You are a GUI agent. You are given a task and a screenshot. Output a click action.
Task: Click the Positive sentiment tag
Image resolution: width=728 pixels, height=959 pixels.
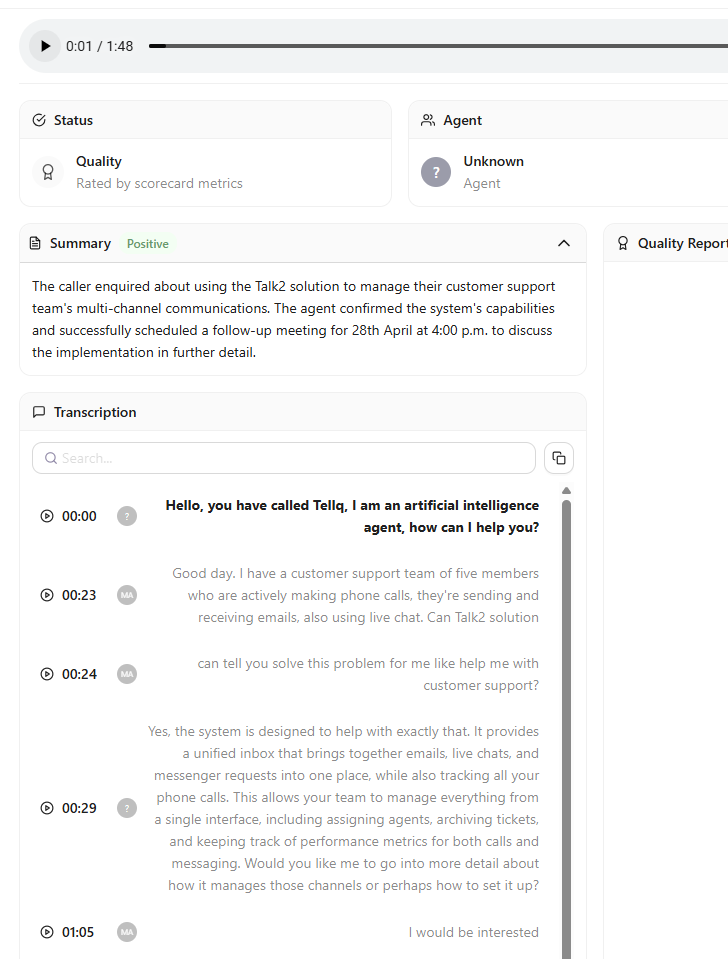click(x=148, y=244)
